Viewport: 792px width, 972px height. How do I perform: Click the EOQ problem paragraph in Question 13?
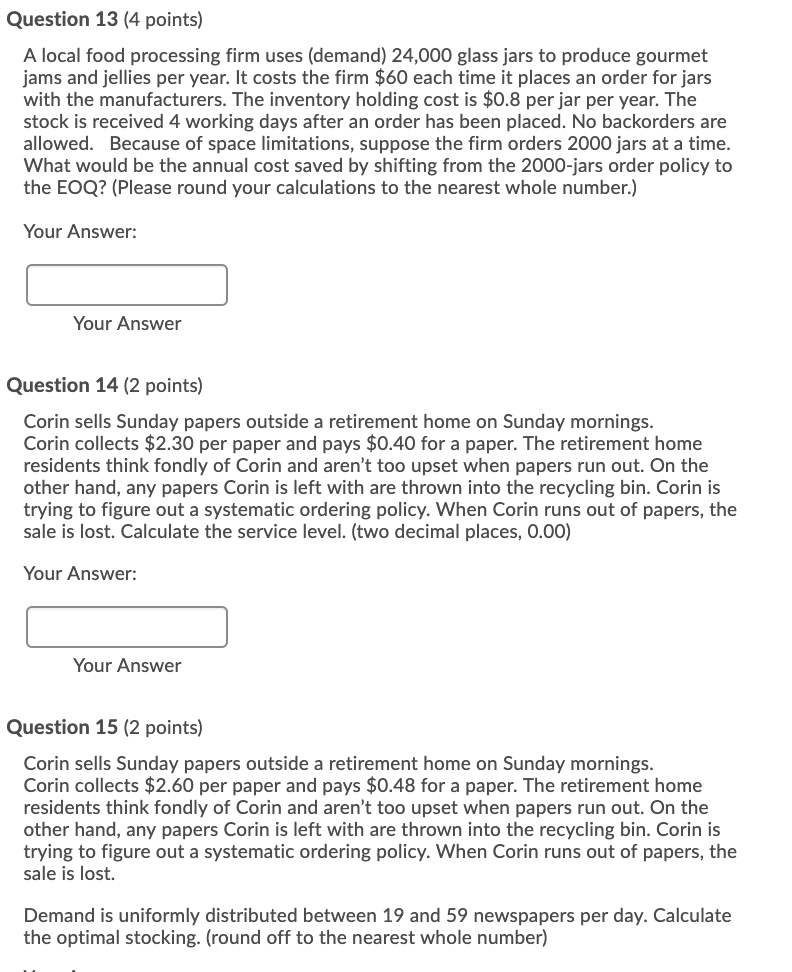[380, 121]
